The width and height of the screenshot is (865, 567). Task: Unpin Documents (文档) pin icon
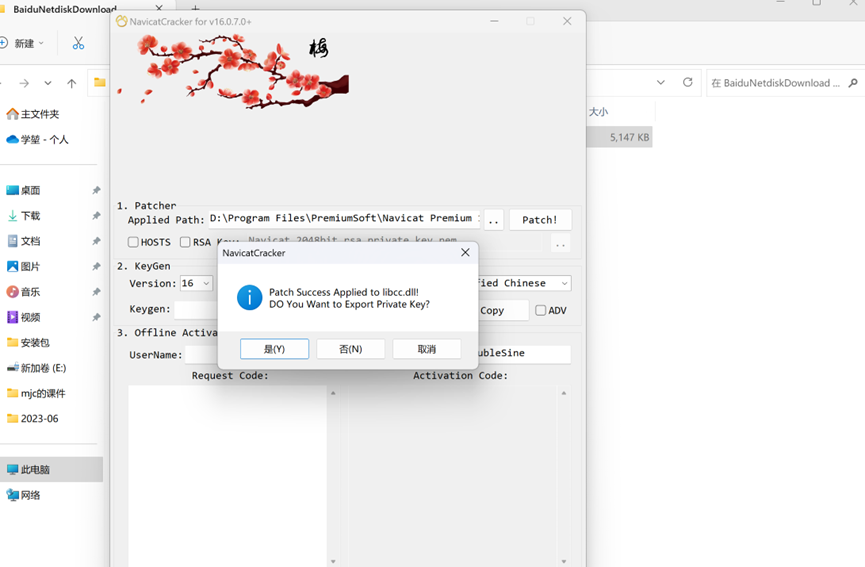coord(96,241)
